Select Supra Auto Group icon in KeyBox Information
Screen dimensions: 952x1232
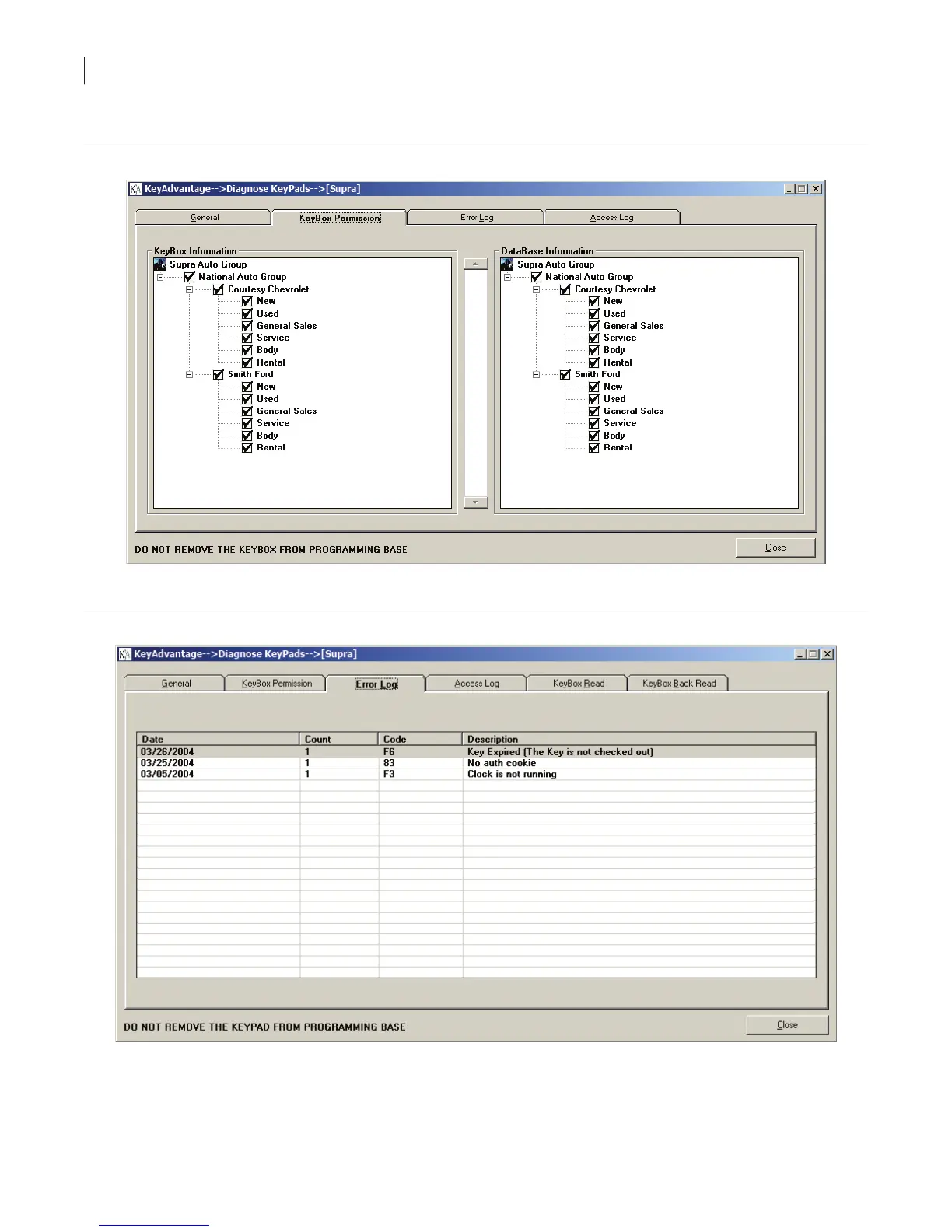[160, 264]
